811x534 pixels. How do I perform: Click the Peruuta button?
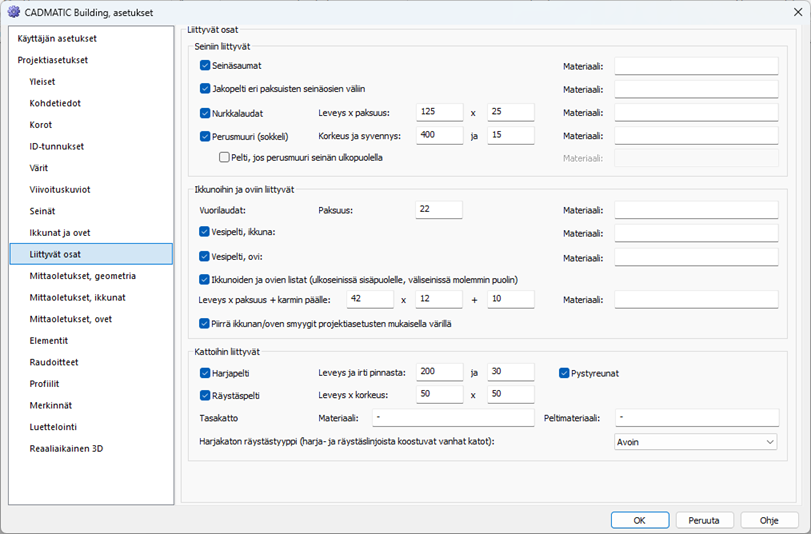[704, 520]
